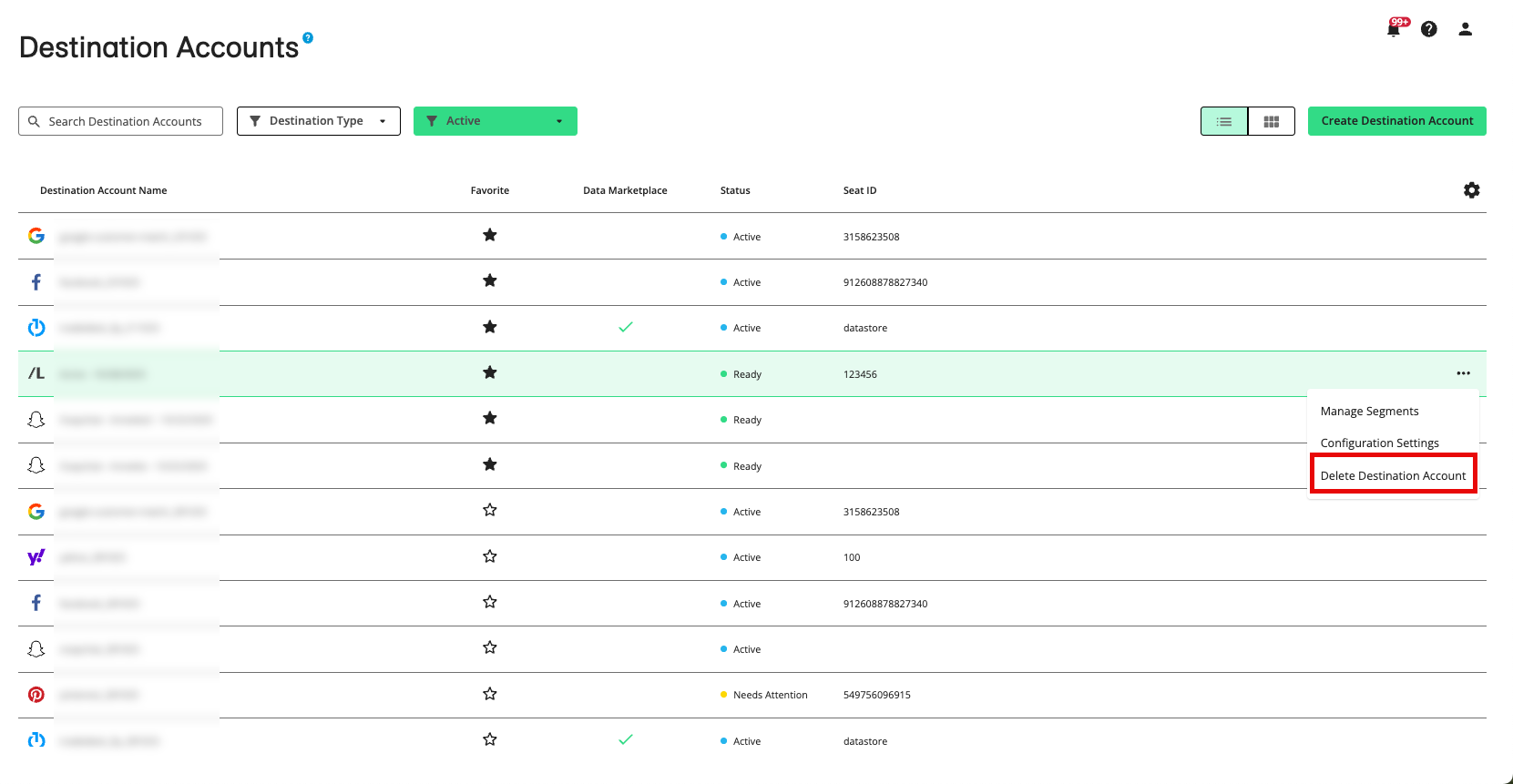The width and height of the screenshot is (1513, 784).
Task: Click the Search Destination Accounts field
Action: [121, 121]
